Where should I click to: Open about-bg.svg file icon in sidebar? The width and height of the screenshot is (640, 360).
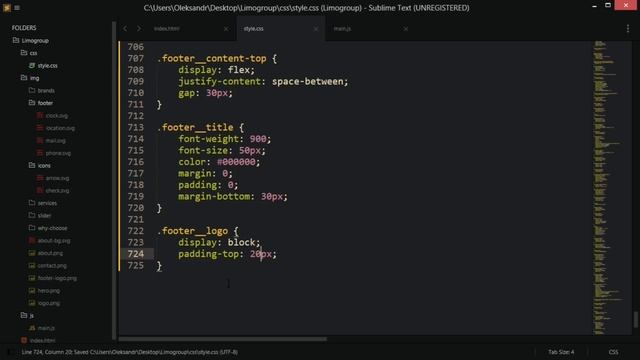[32, 240]
